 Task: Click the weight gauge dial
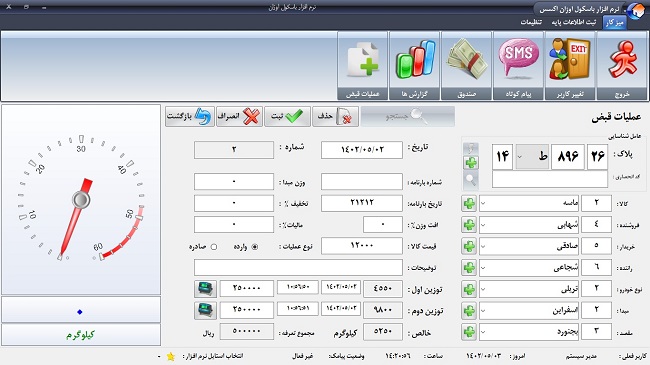tap(81, 200)
